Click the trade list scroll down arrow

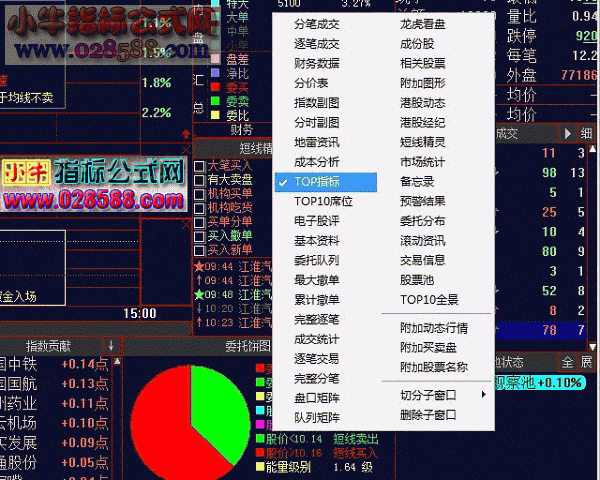pyautogui.click(x=593, y=346)
